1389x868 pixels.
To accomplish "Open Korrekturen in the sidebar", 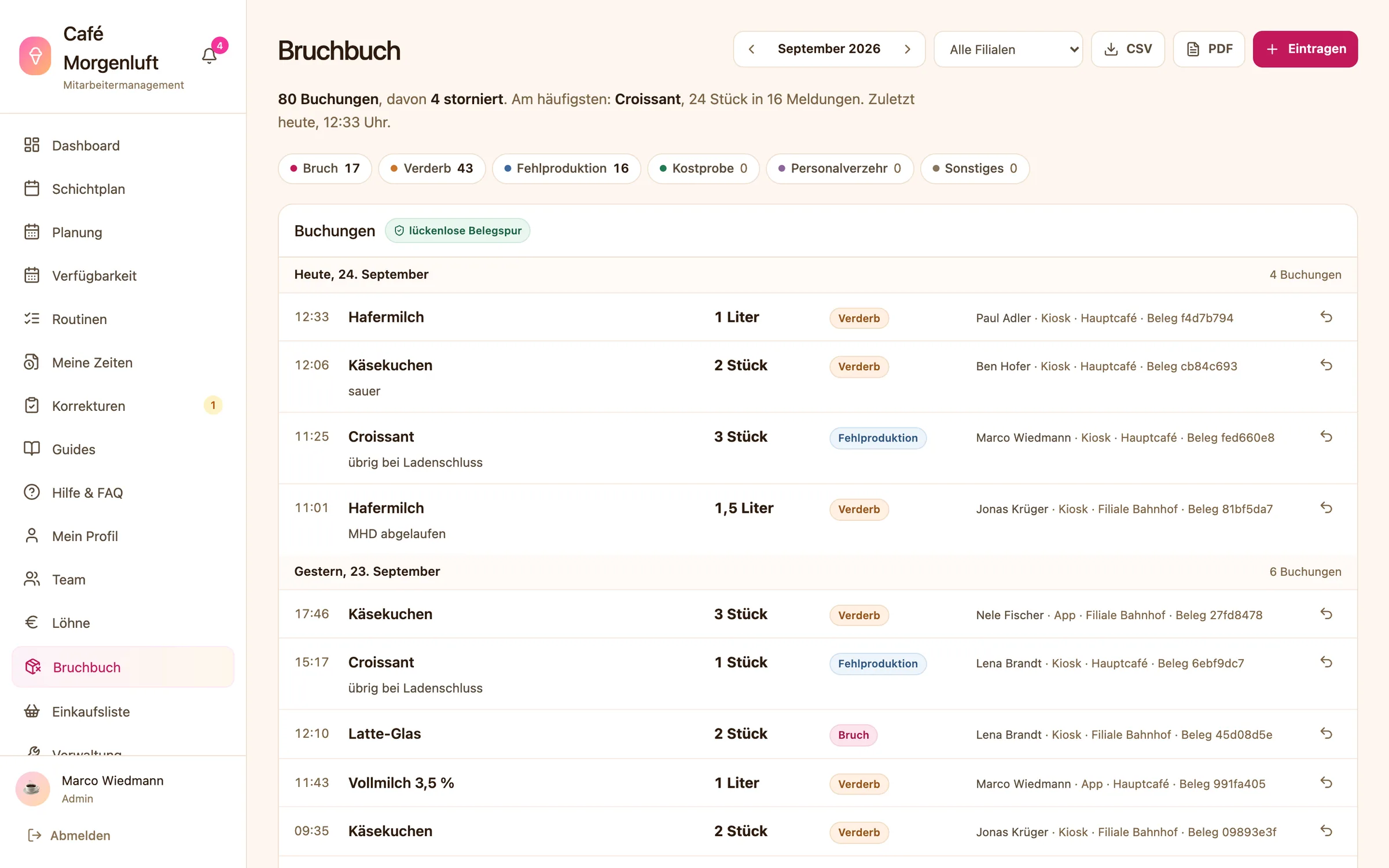I will pyautogui.click(x=123, y=406).
